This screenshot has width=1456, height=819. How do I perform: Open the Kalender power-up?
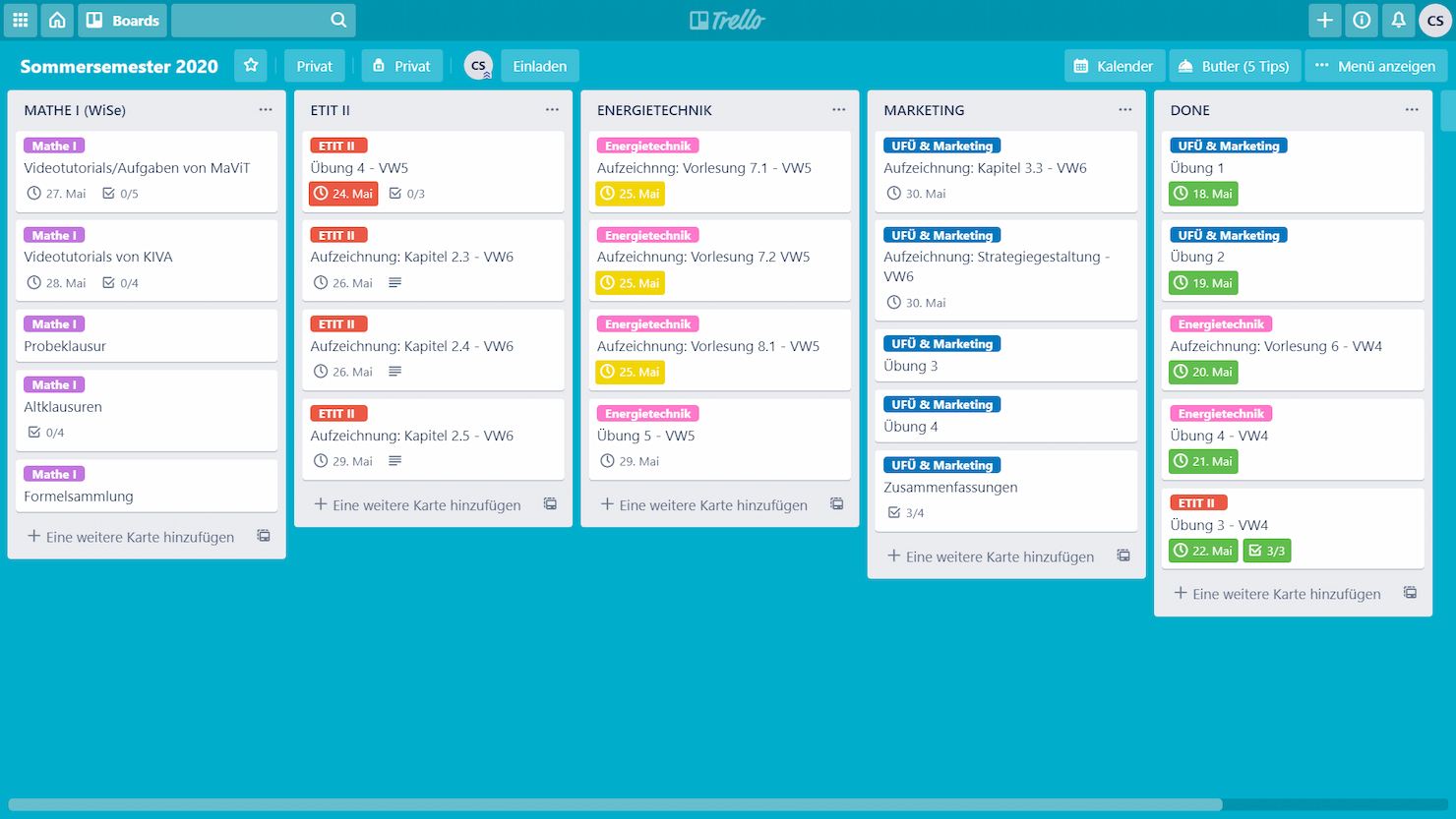(1114, 66)
